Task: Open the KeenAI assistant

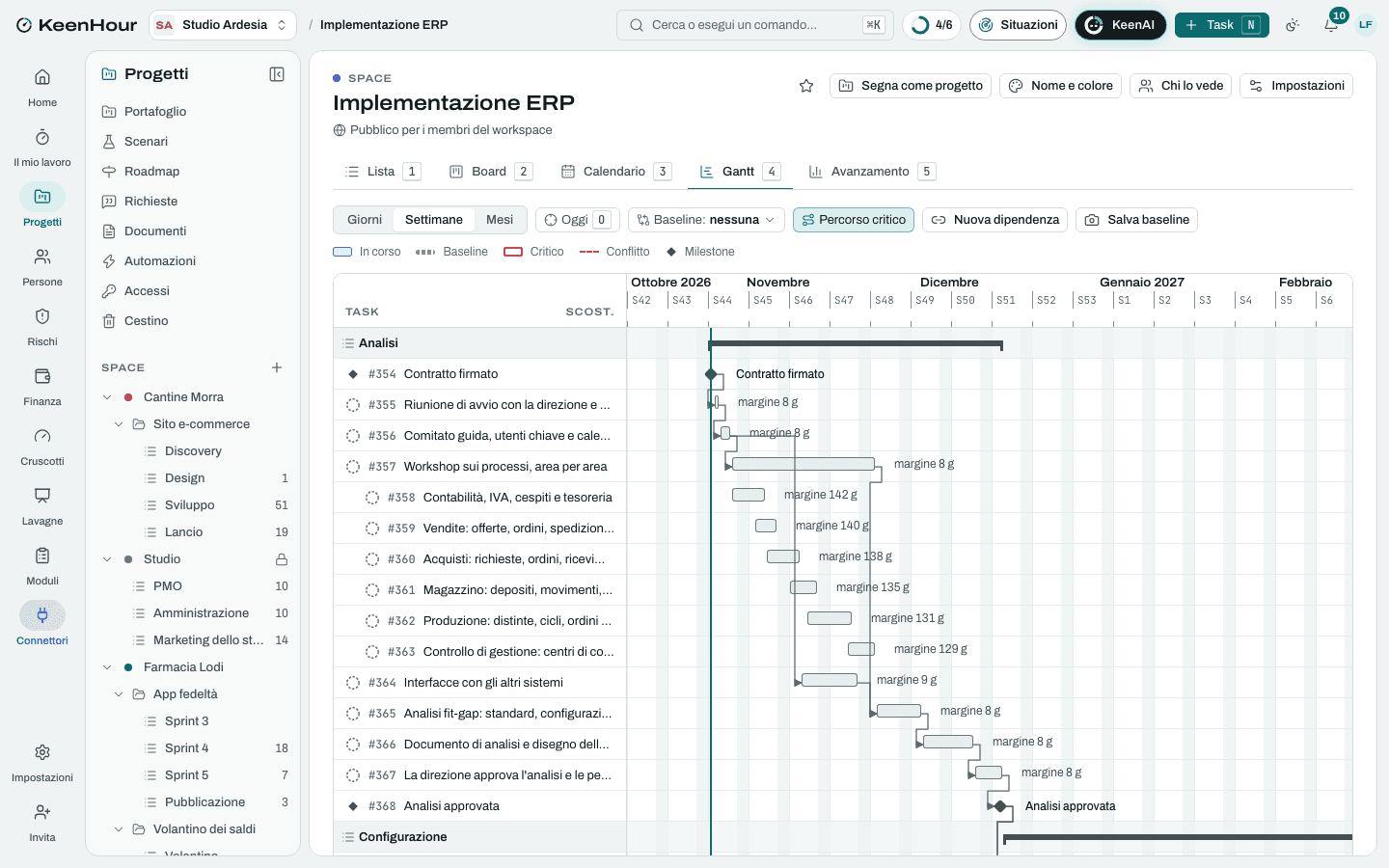Action: [1121, 25]
